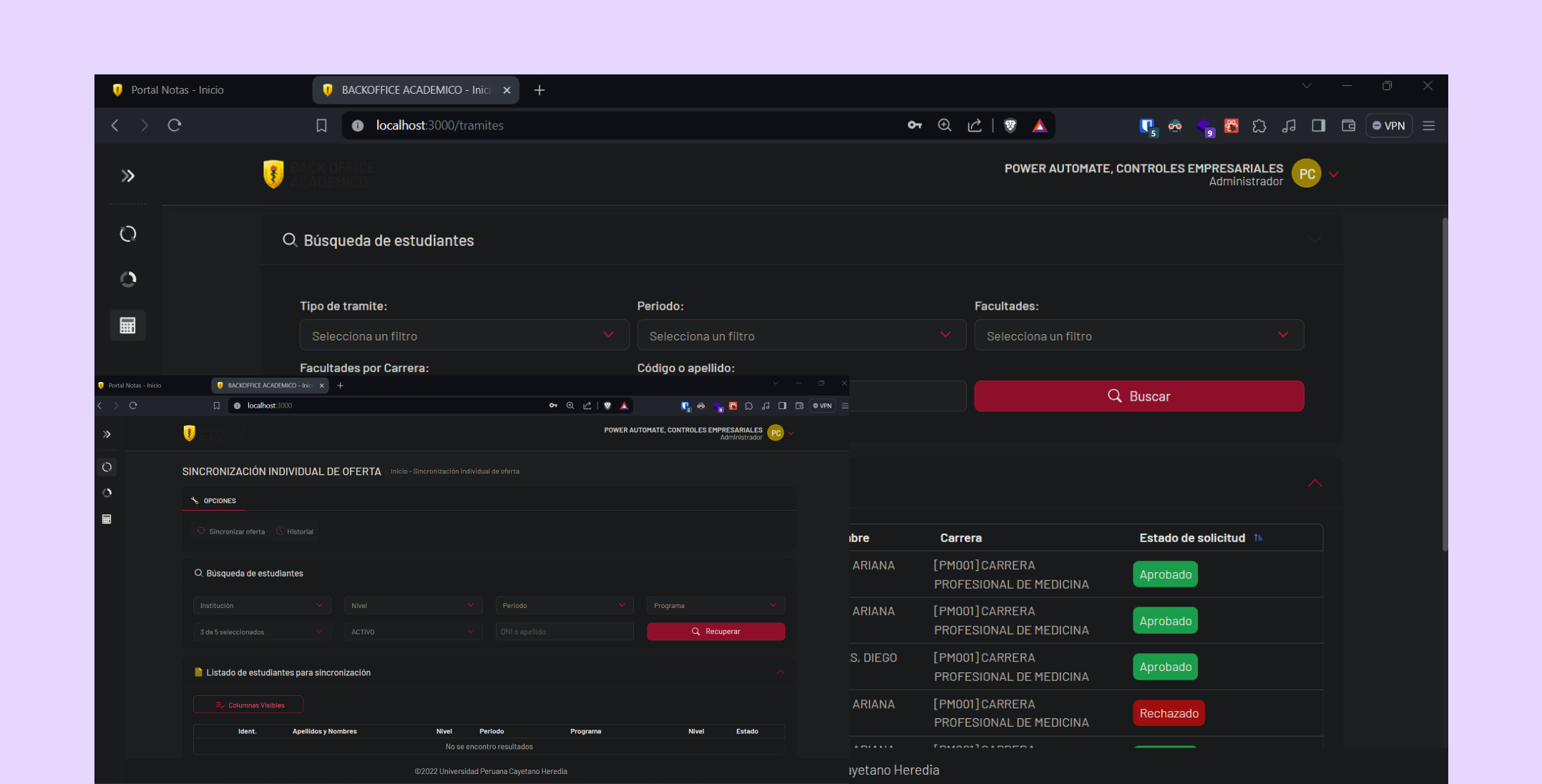
Task: Open the browser extensions puzzle icon
Action: [1259, 126]
